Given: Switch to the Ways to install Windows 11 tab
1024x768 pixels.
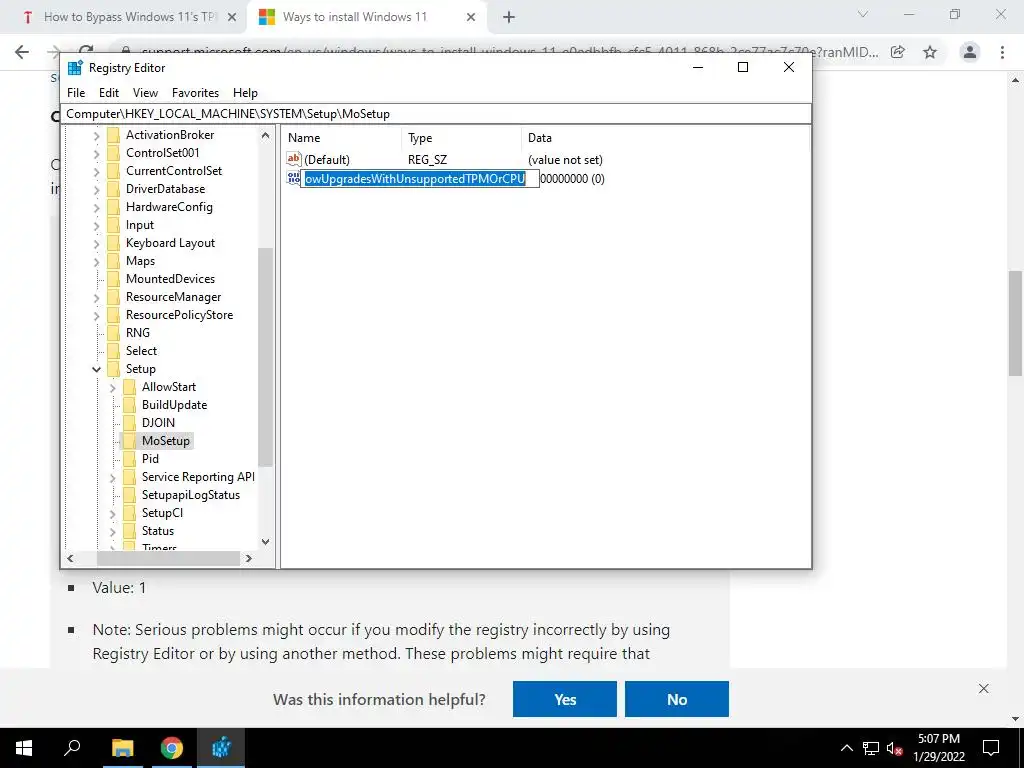Looking at the screenshot, I should pyautogui.click(x=366, y=17).
